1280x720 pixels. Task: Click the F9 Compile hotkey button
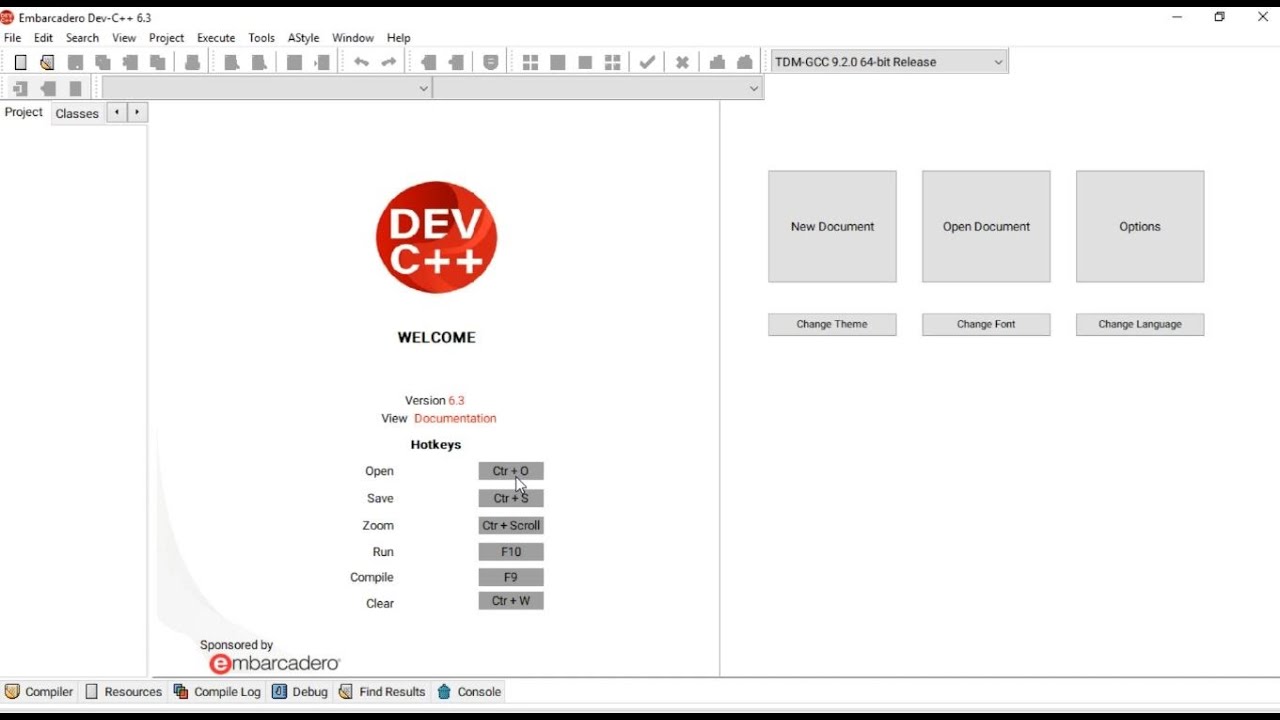511,577
